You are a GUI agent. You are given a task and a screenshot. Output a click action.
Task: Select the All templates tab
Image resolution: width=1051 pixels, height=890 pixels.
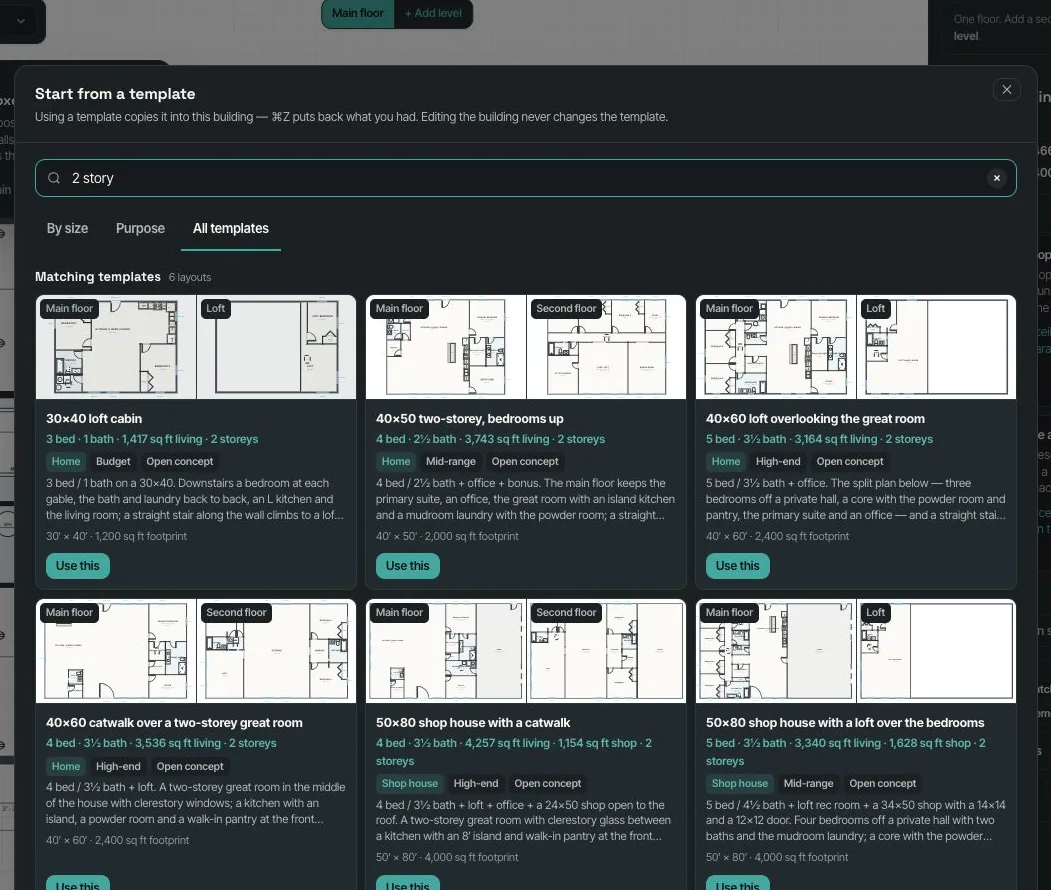[231, 229]
